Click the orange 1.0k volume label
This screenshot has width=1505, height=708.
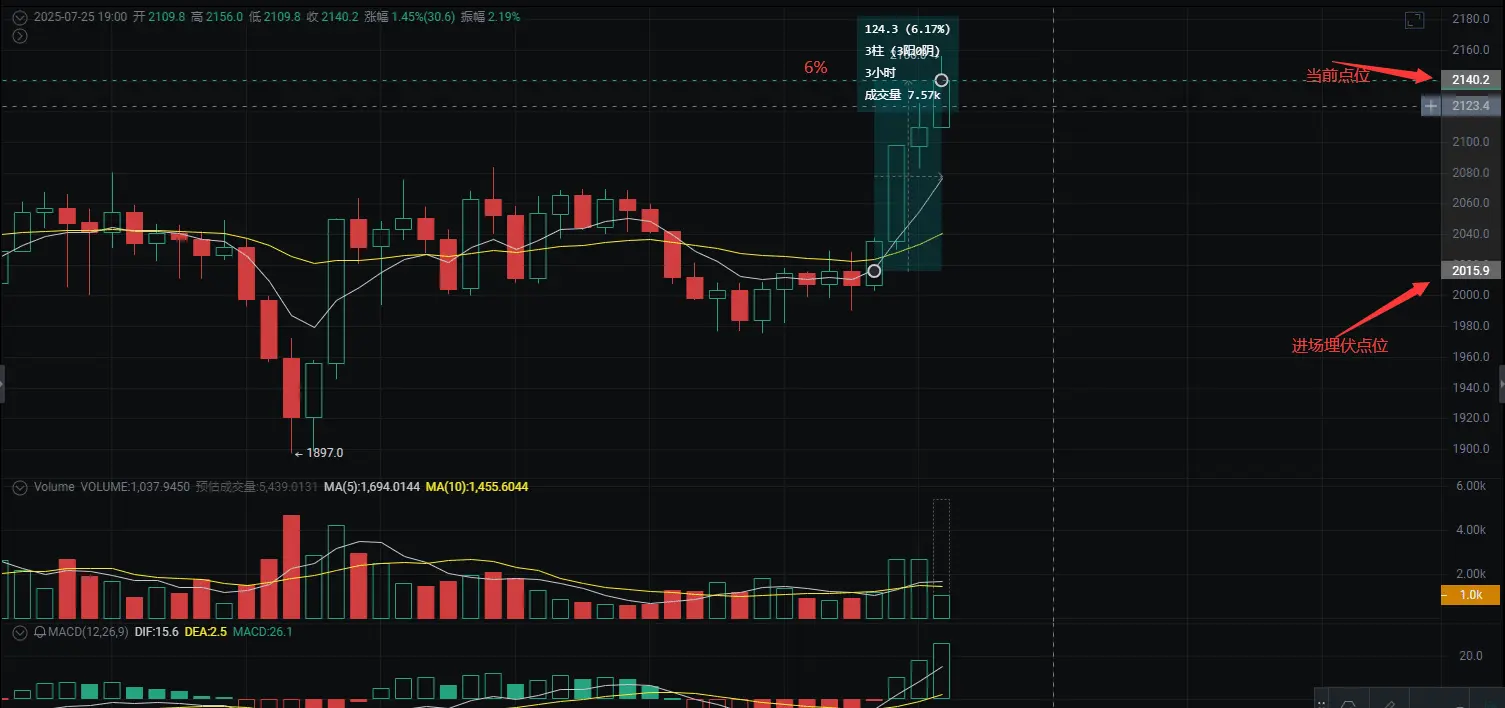(x=1470, y=595)
